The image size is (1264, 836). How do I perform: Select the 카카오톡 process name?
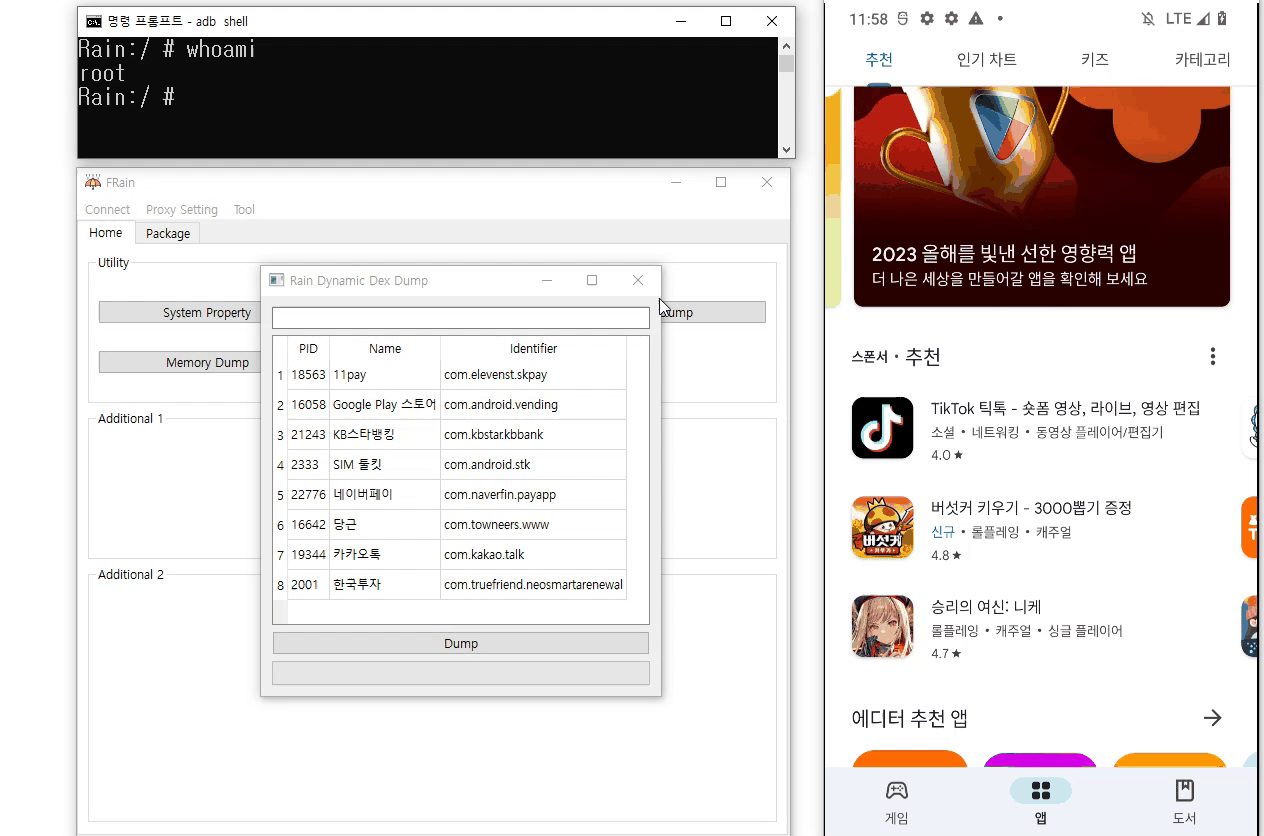(x=385, y=555)
